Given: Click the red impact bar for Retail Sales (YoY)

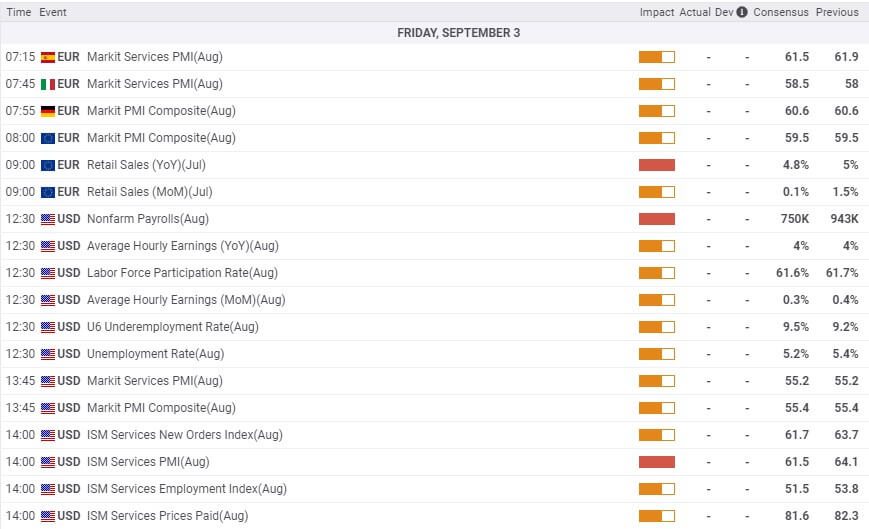Looking at the screenshot, I should tap(656, 165).
